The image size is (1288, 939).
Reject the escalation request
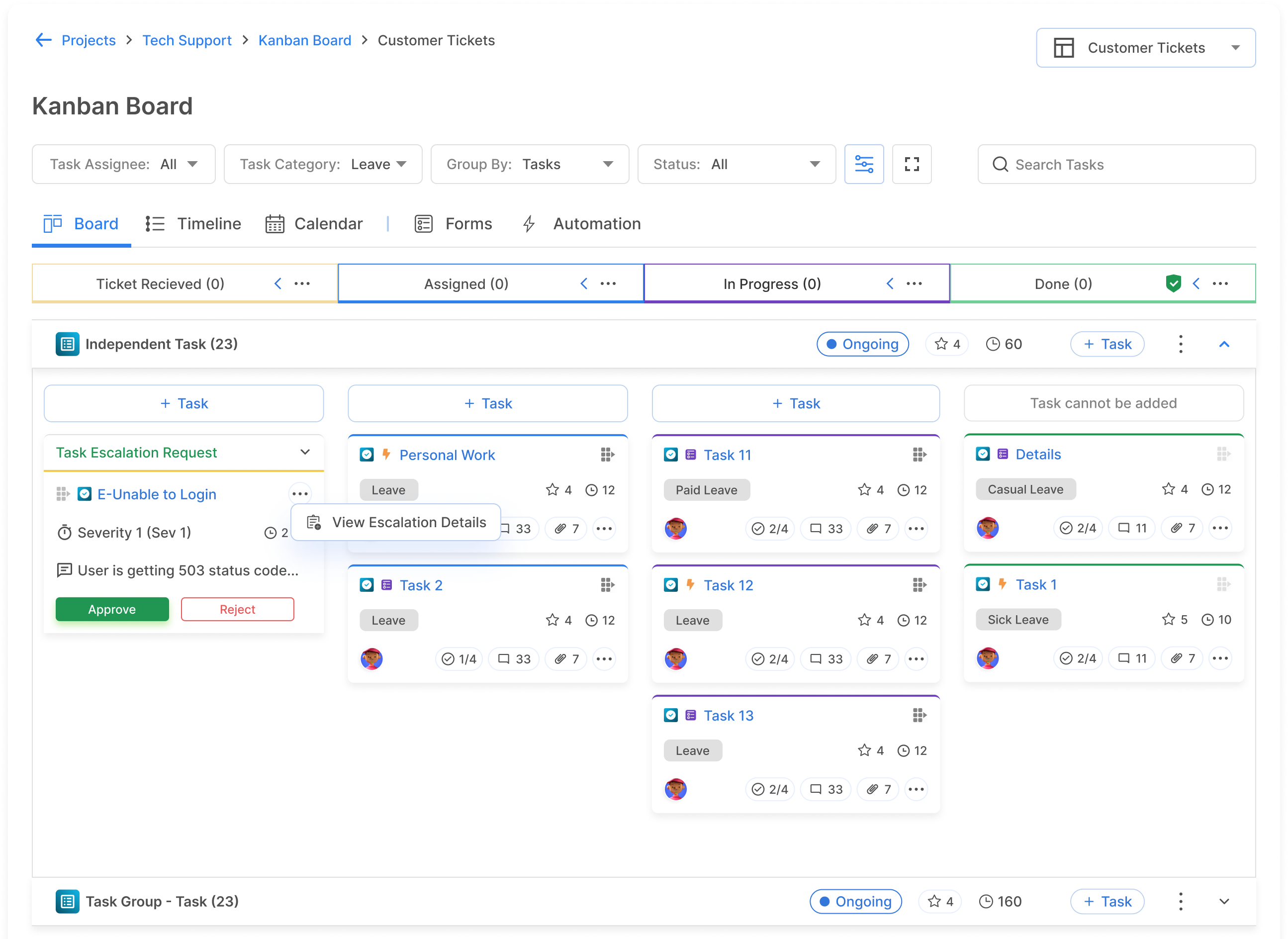pos(238,609)
